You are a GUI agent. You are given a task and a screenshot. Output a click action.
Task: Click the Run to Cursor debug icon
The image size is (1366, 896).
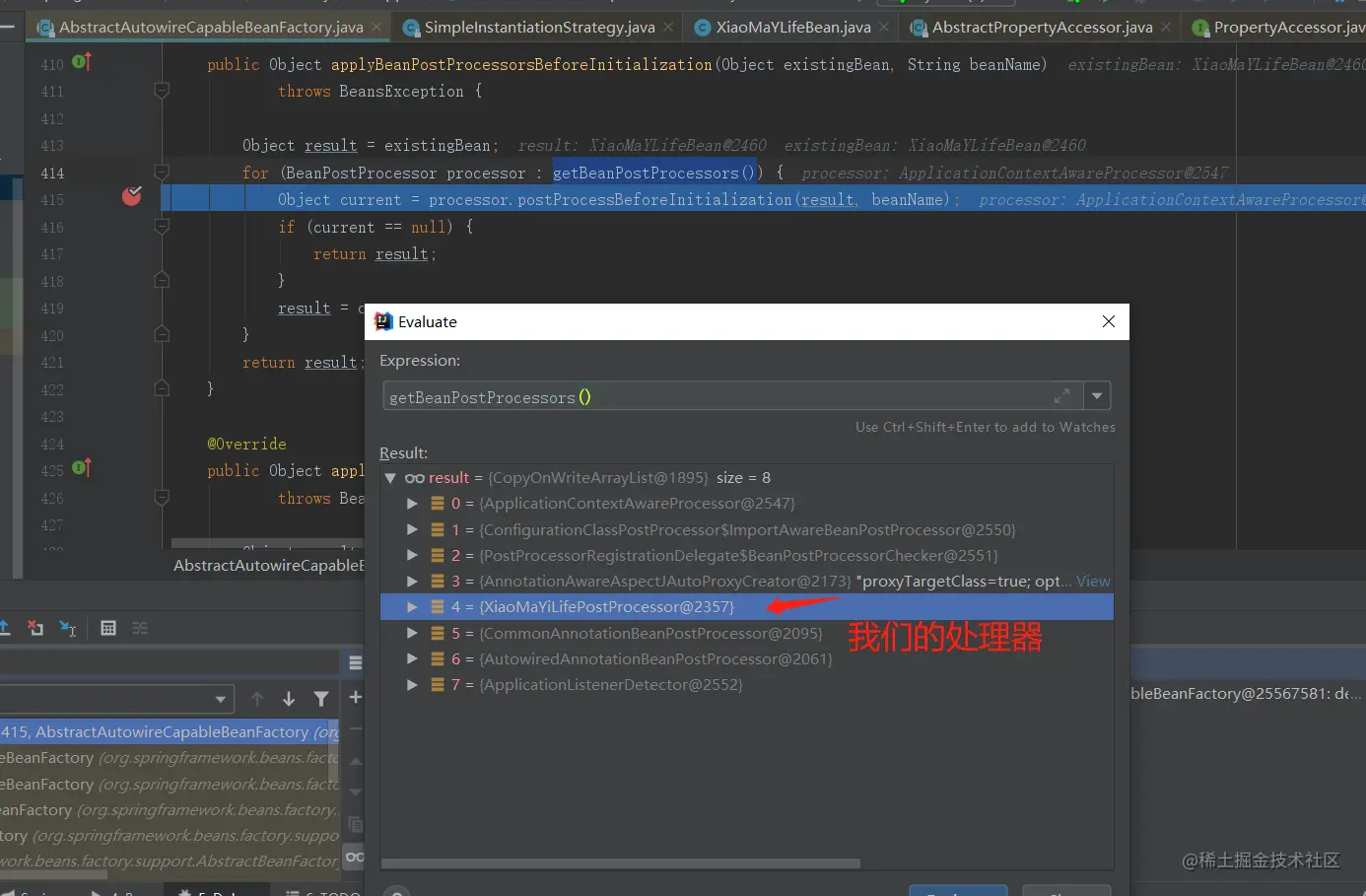pos(68,628)
